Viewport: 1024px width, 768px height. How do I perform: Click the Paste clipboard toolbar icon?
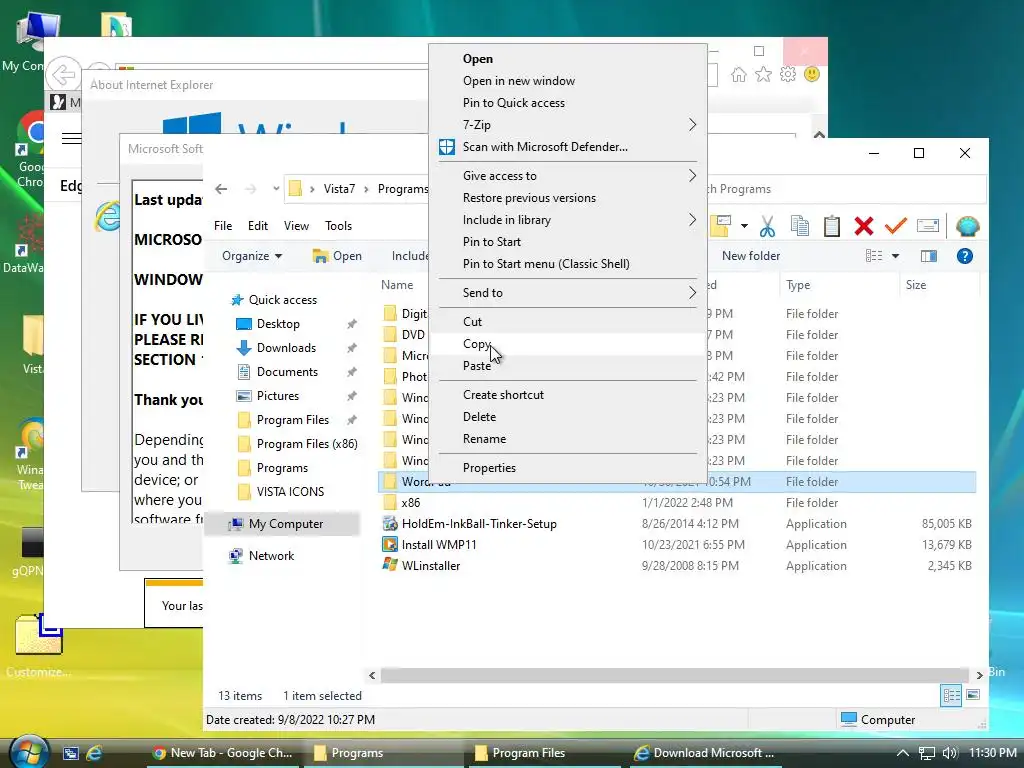tap(831, 227)
